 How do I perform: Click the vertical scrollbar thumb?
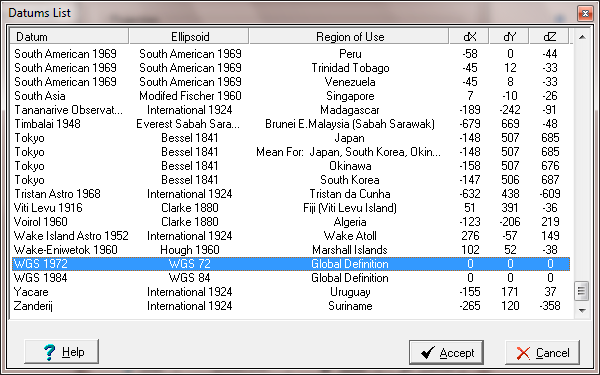coord(582,291)
